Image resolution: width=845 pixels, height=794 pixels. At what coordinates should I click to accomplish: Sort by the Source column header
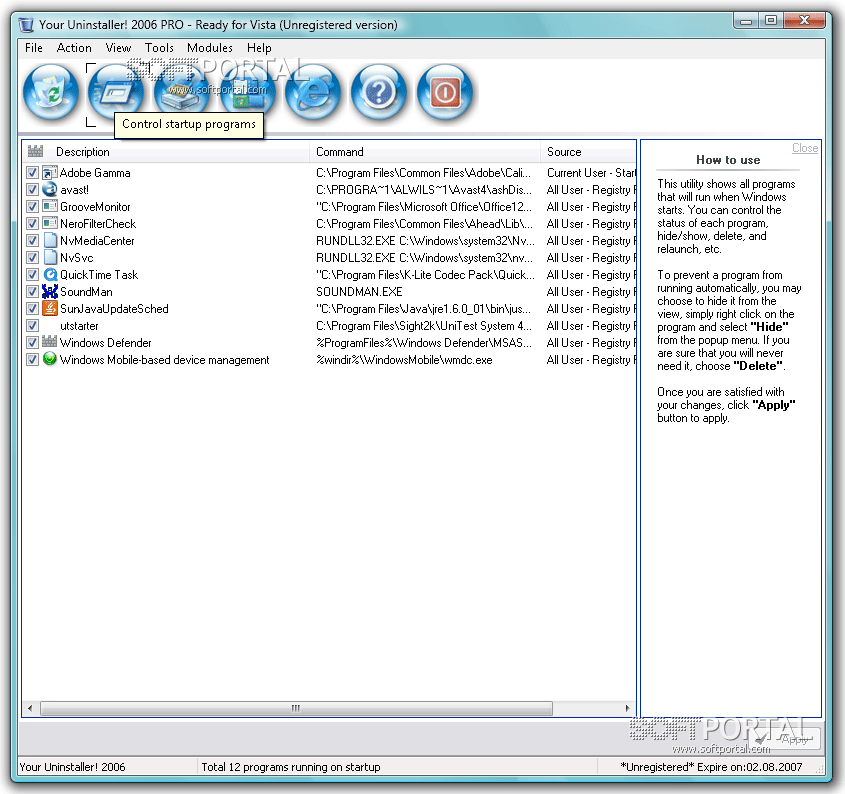588,152
